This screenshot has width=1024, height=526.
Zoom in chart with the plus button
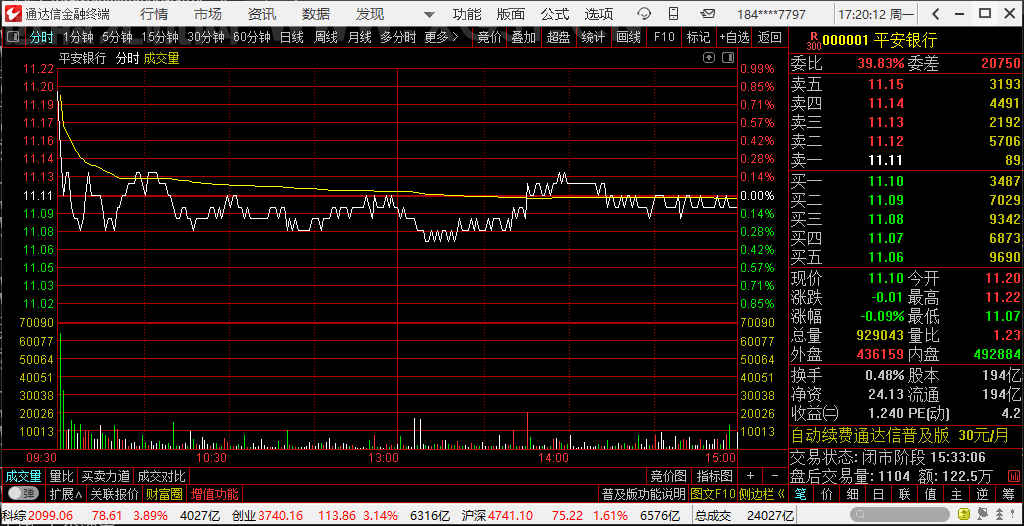[x=750, y=476]
